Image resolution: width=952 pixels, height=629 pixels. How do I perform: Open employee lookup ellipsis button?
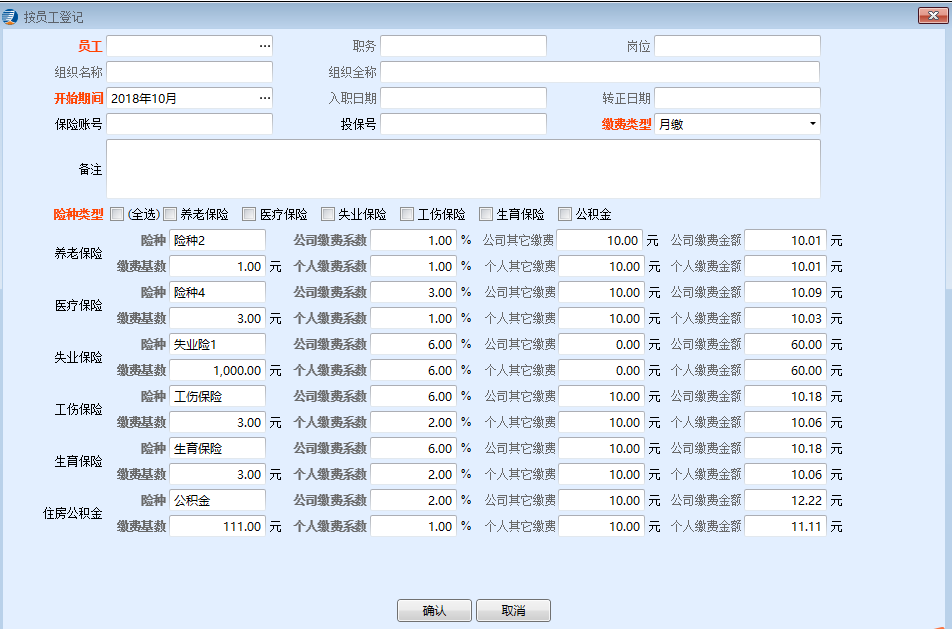pos(264,46)
